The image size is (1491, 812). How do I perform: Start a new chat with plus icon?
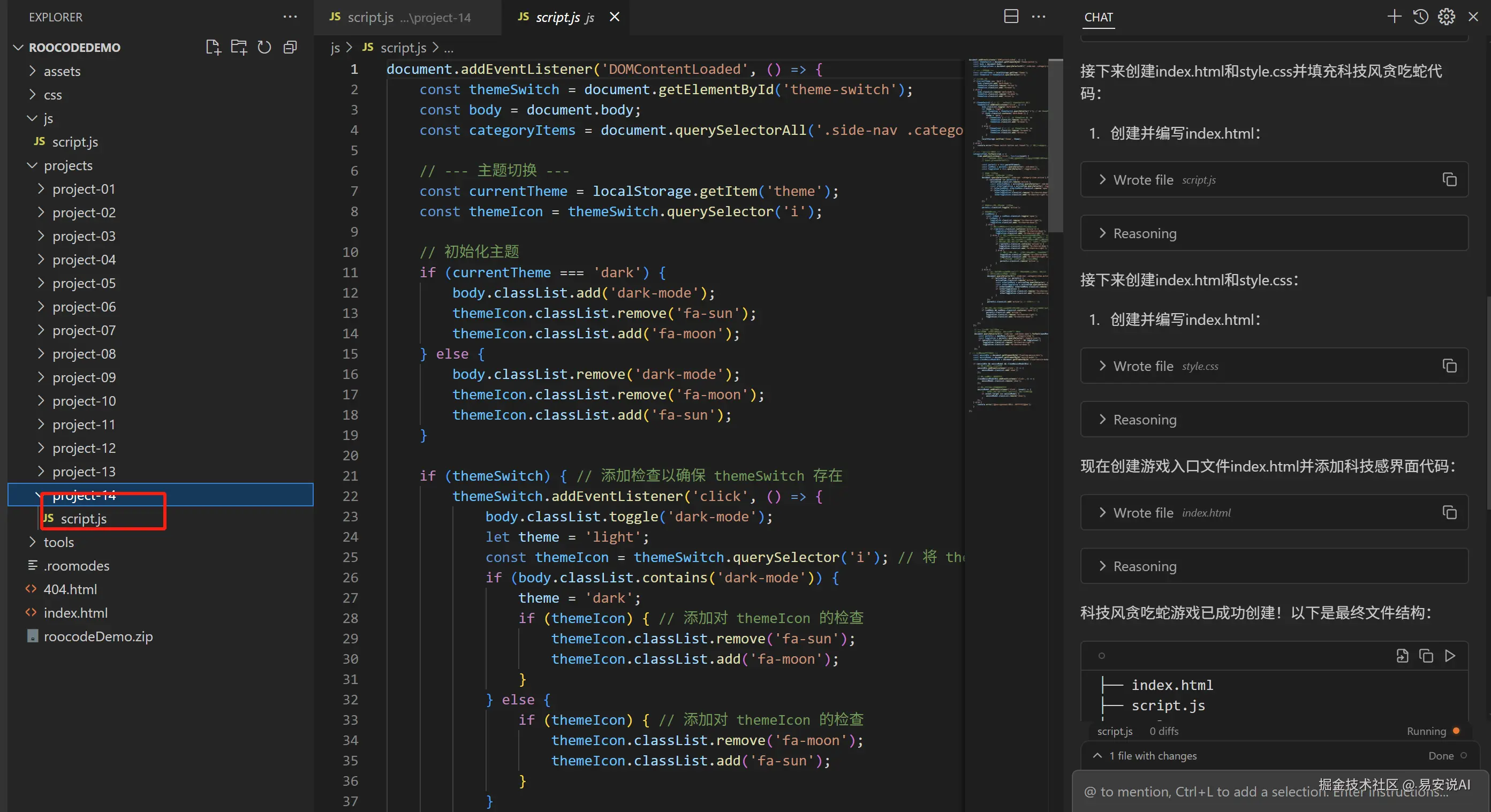(x=1394, y=17)
